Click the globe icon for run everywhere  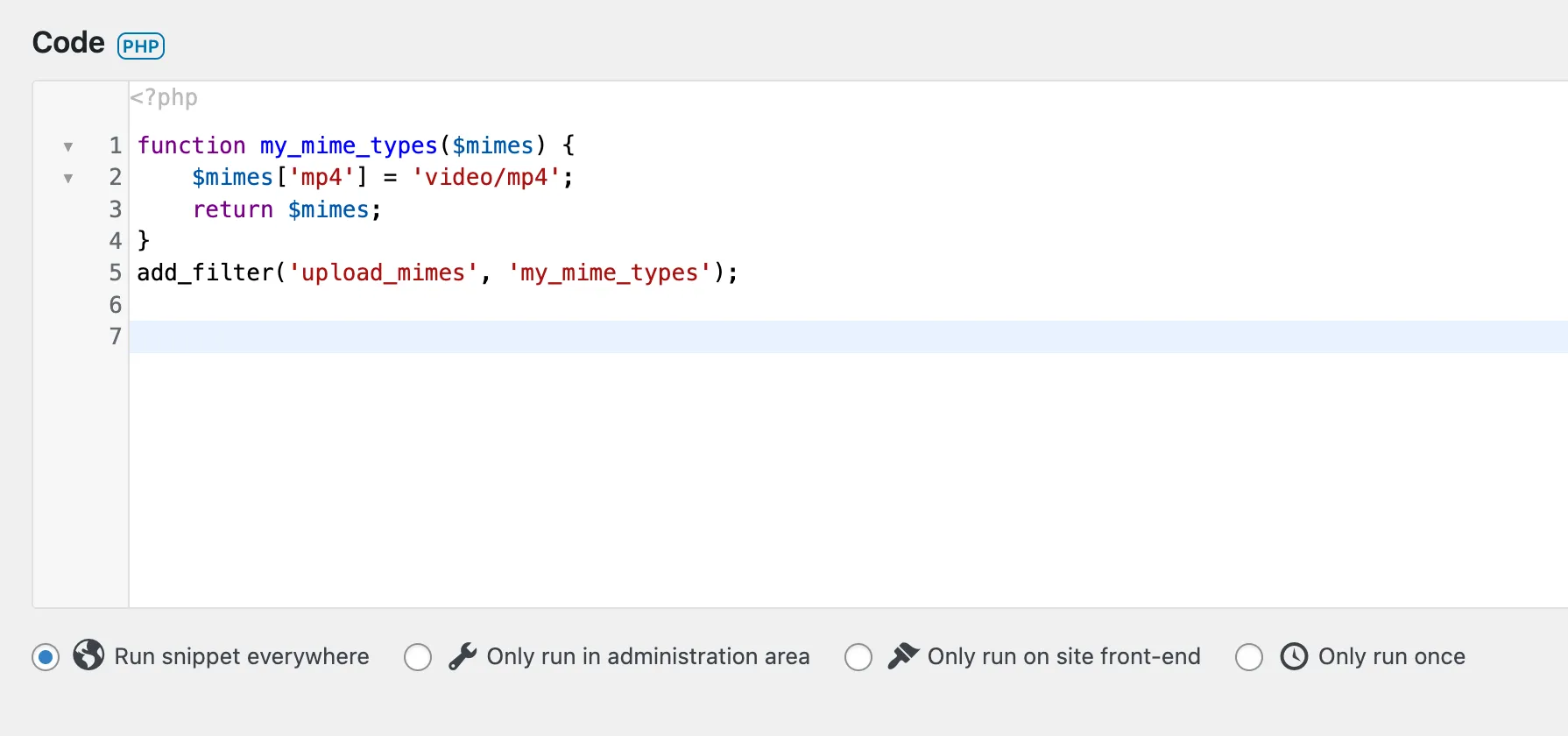(x=88, y=655)
